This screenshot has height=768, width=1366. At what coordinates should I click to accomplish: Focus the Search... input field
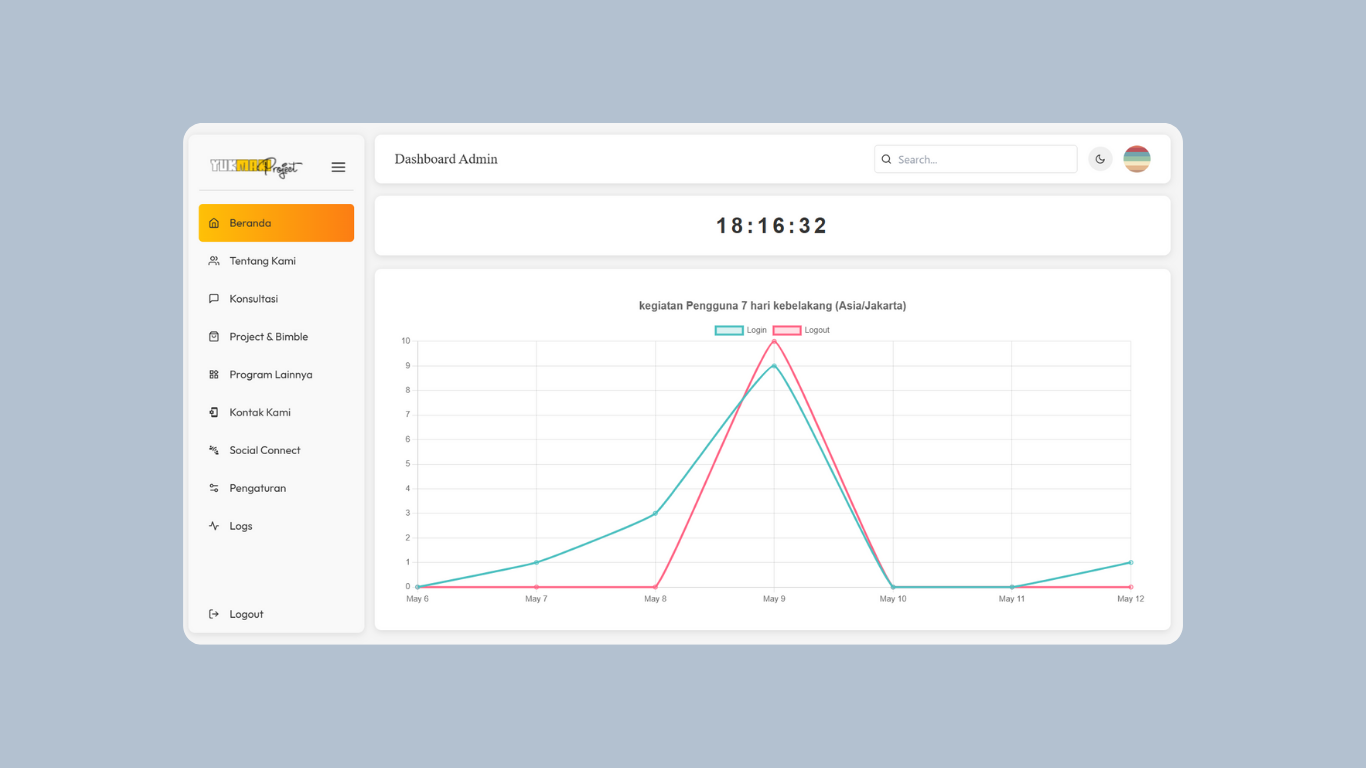click(x=975, y=159)
